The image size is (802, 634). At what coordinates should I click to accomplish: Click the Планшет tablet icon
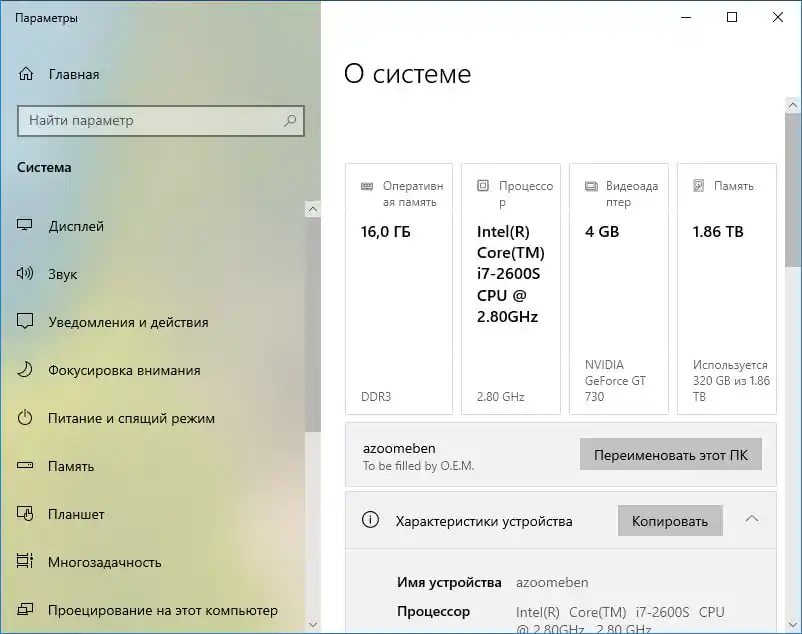pyautogui.click(x=25, y=513)
